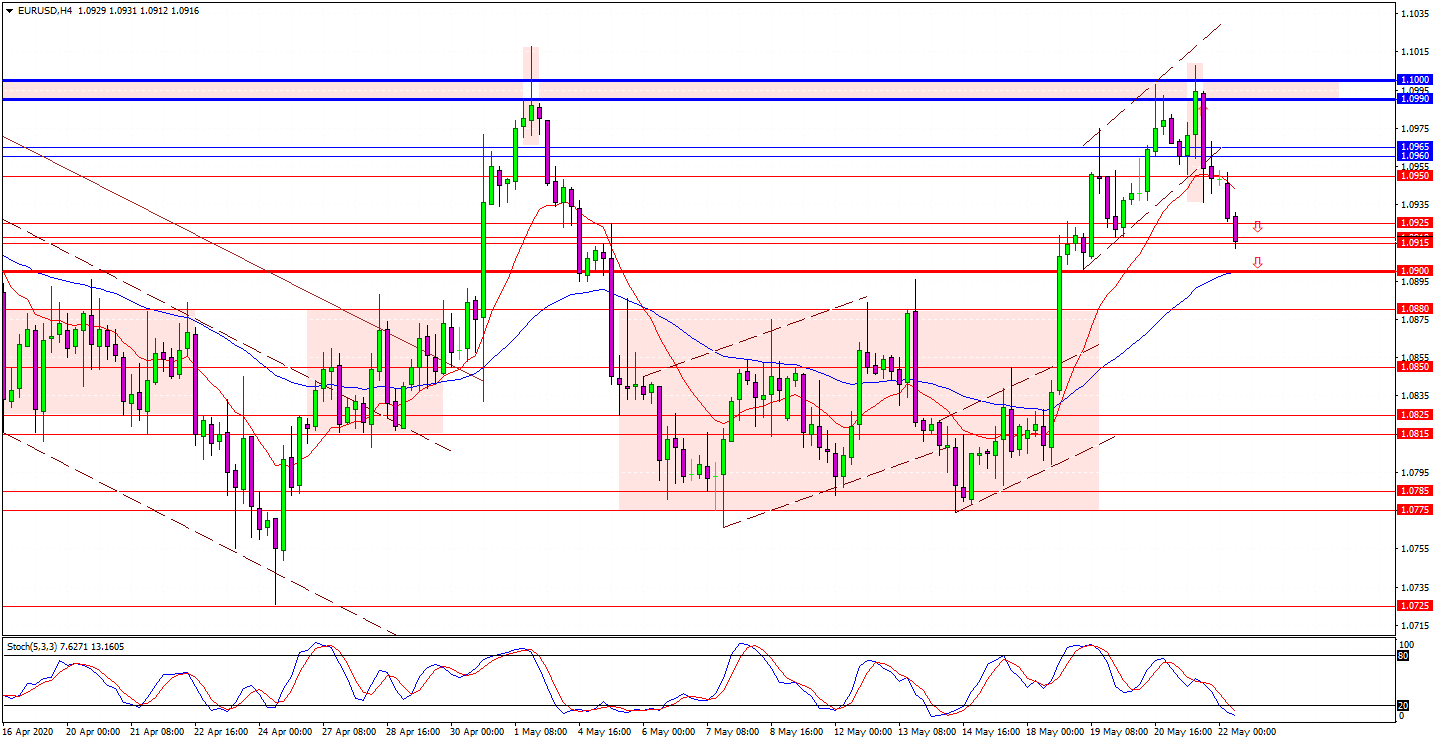Select the red down arrow beside 1.0925 level
The height and width of the screenshot is (743, 1436).
[1257, 227]
